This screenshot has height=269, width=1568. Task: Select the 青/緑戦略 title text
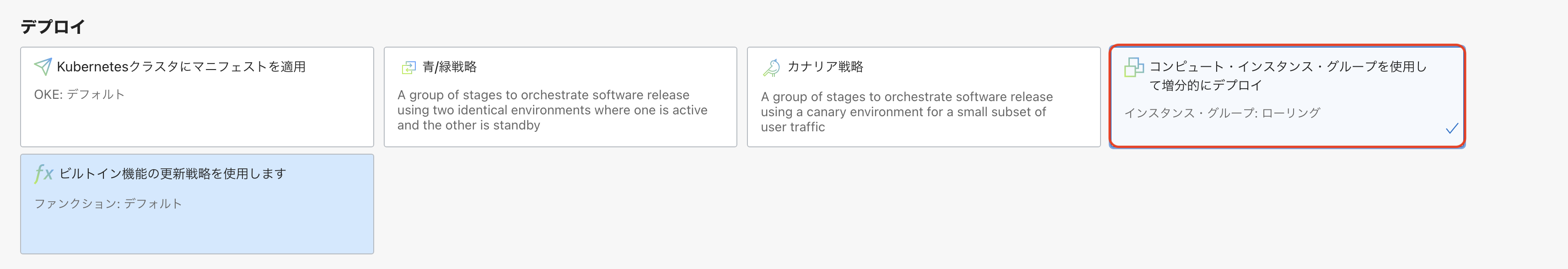pyautogui.click(x=449, y=66)
